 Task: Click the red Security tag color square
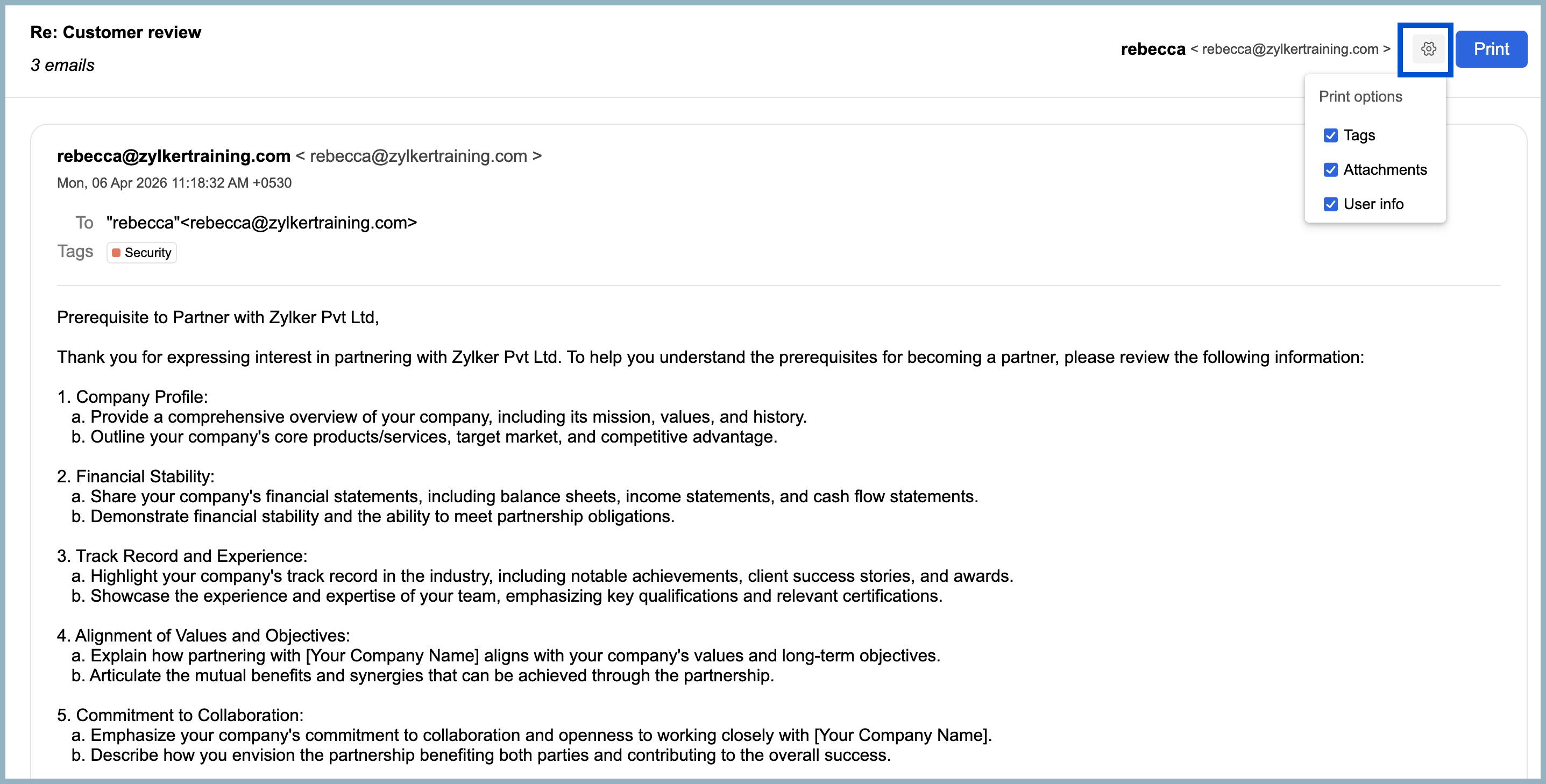(x=116, y=253)
